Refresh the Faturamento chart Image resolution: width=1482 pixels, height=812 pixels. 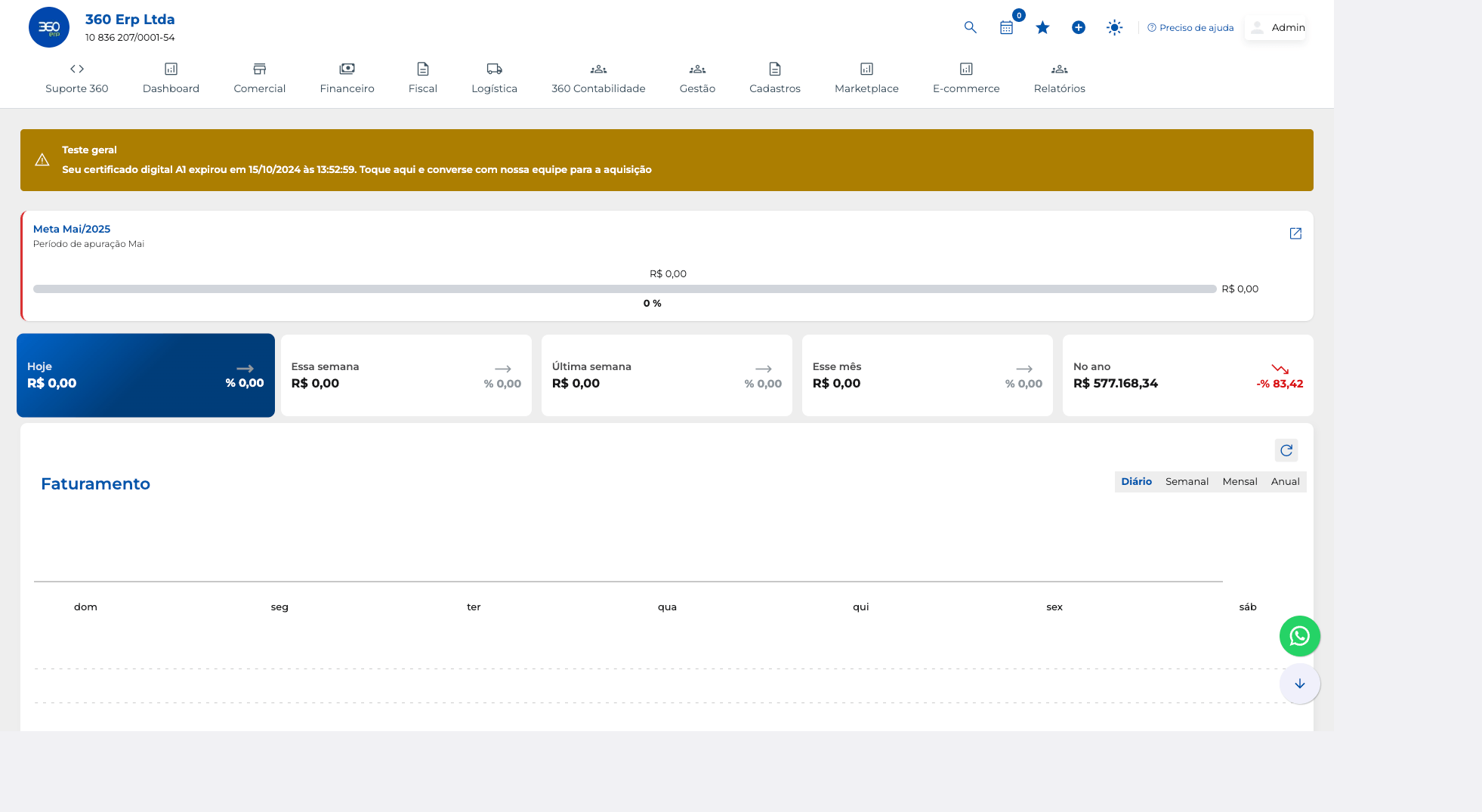(1286, 450)
